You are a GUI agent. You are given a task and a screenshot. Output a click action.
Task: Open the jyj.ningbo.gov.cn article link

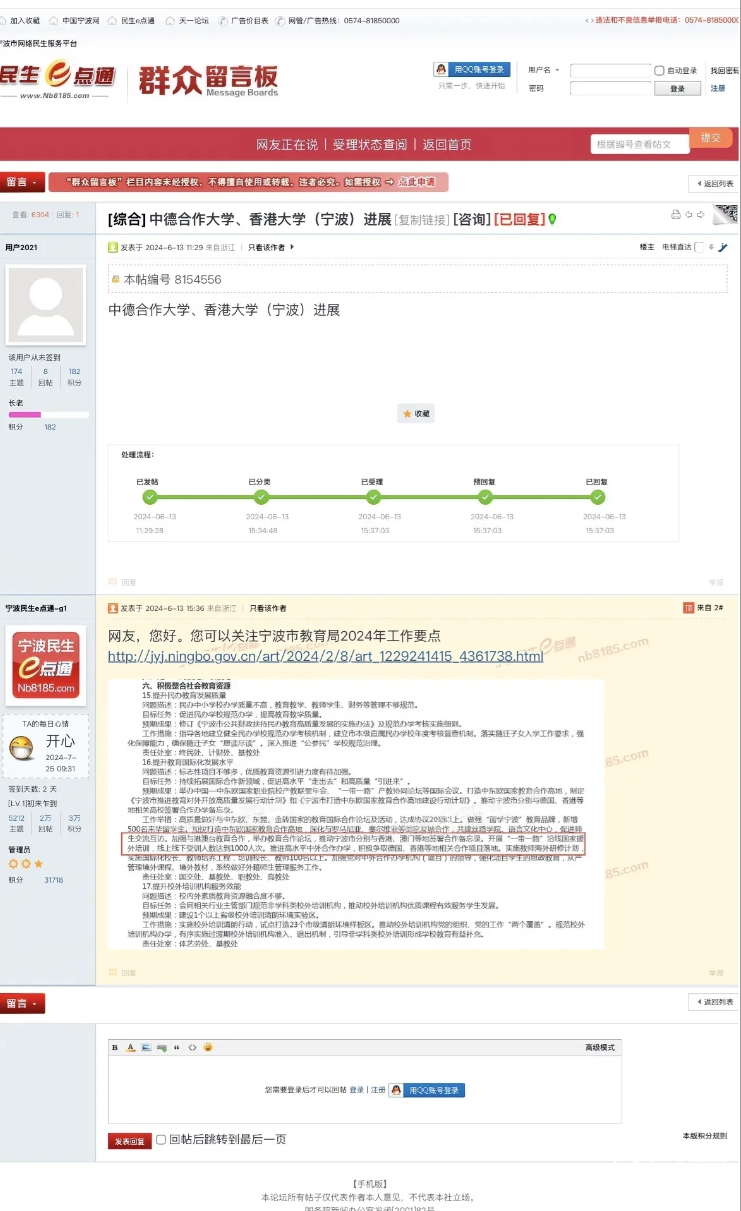pyautogui.click(x=326, y=656)
